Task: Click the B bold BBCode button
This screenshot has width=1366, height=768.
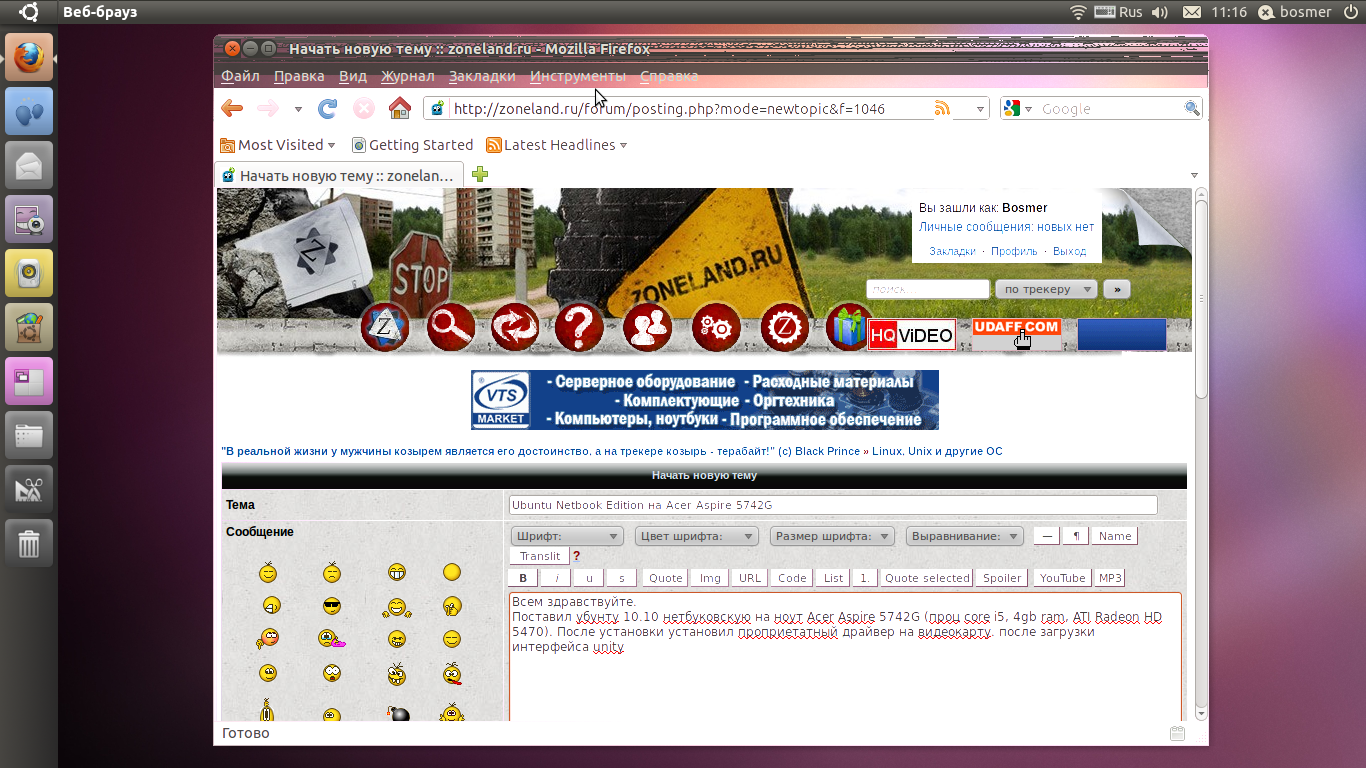Action: coord(523,578)
